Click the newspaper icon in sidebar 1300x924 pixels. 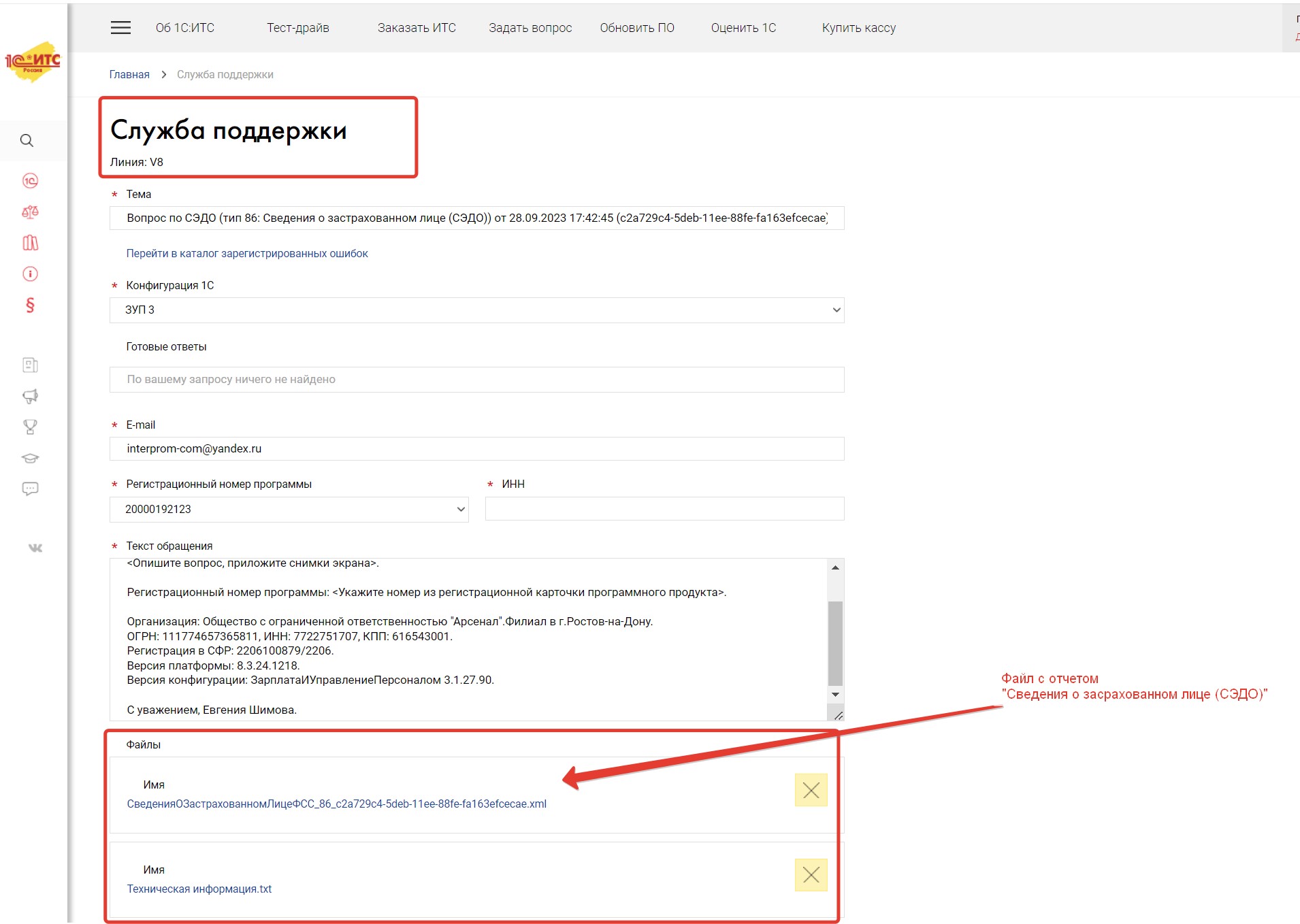coord(30,365)
